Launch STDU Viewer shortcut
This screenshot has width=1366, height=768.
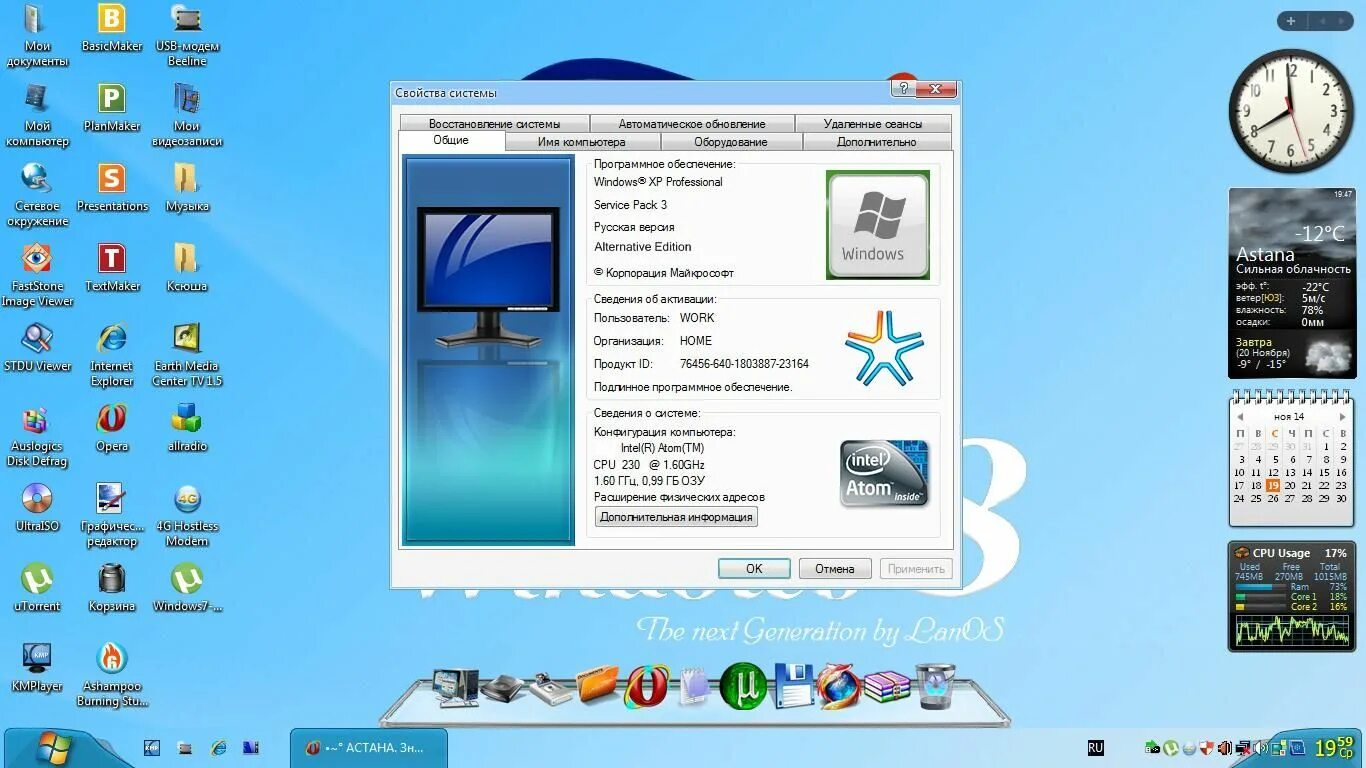pyautogui.click(x=37, y=348)
